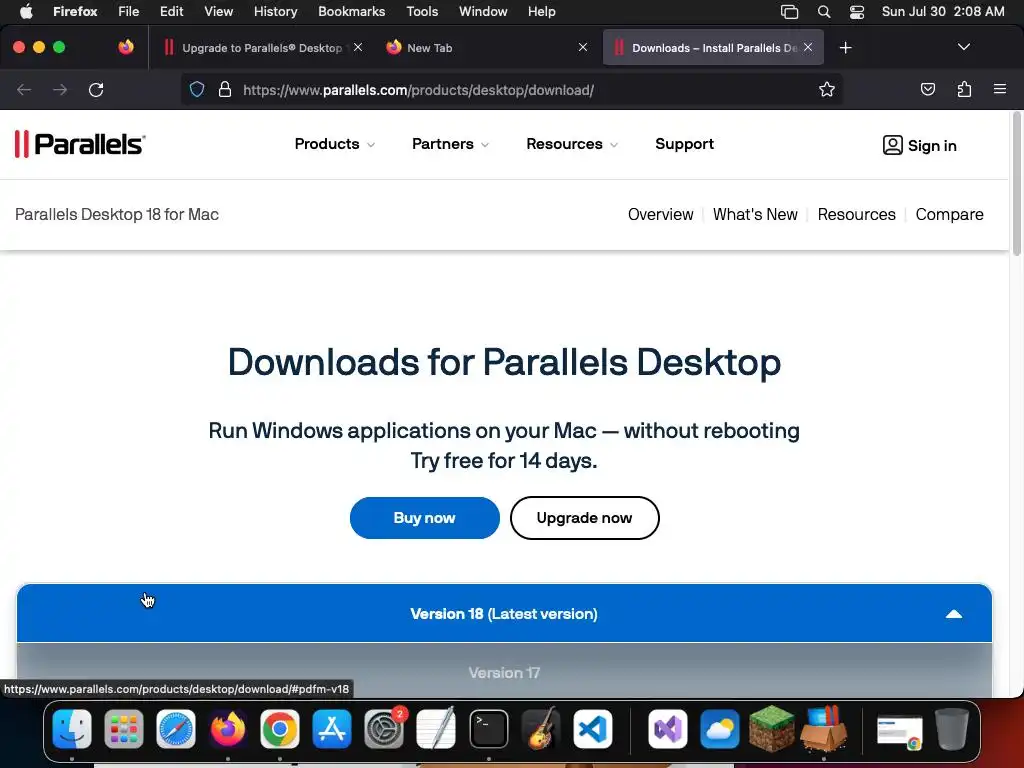
Task: Go forward using the browser forward arrow
Action: coord(60,89)
